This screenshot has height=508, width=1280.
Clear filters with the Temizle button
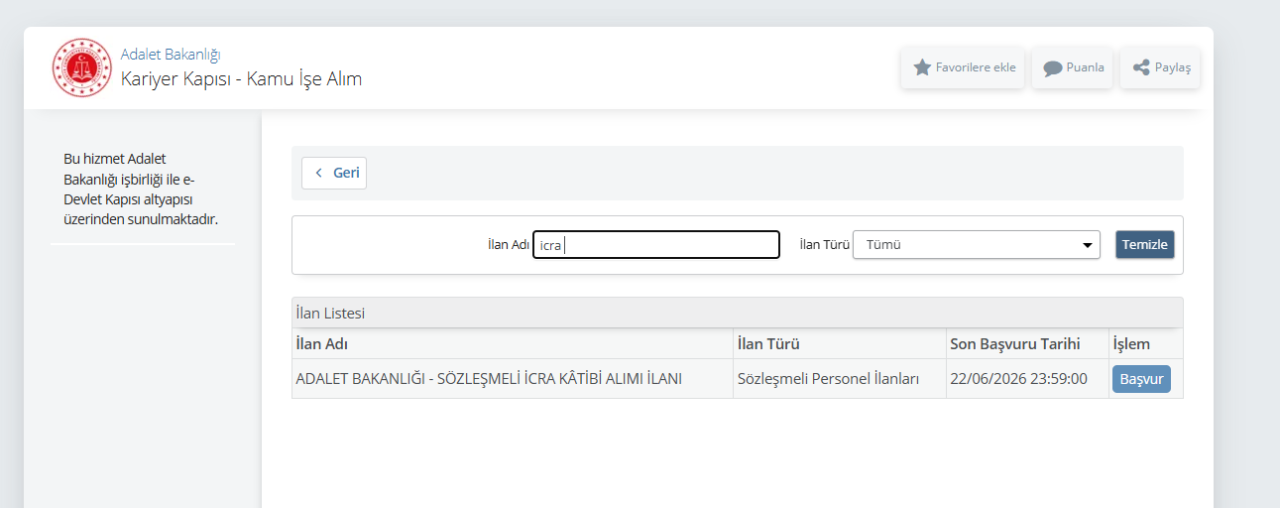[1145, 245]
